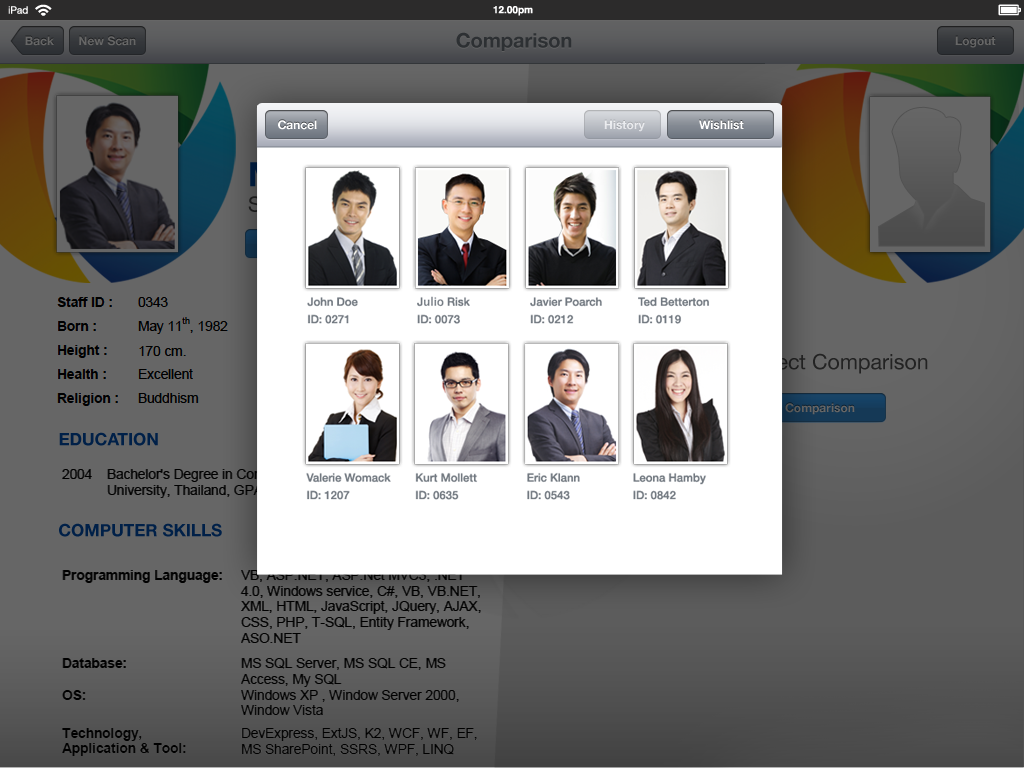1024x768 pixels.
Task: Click the name label Julio Risk
Action: tap(443, 302)
